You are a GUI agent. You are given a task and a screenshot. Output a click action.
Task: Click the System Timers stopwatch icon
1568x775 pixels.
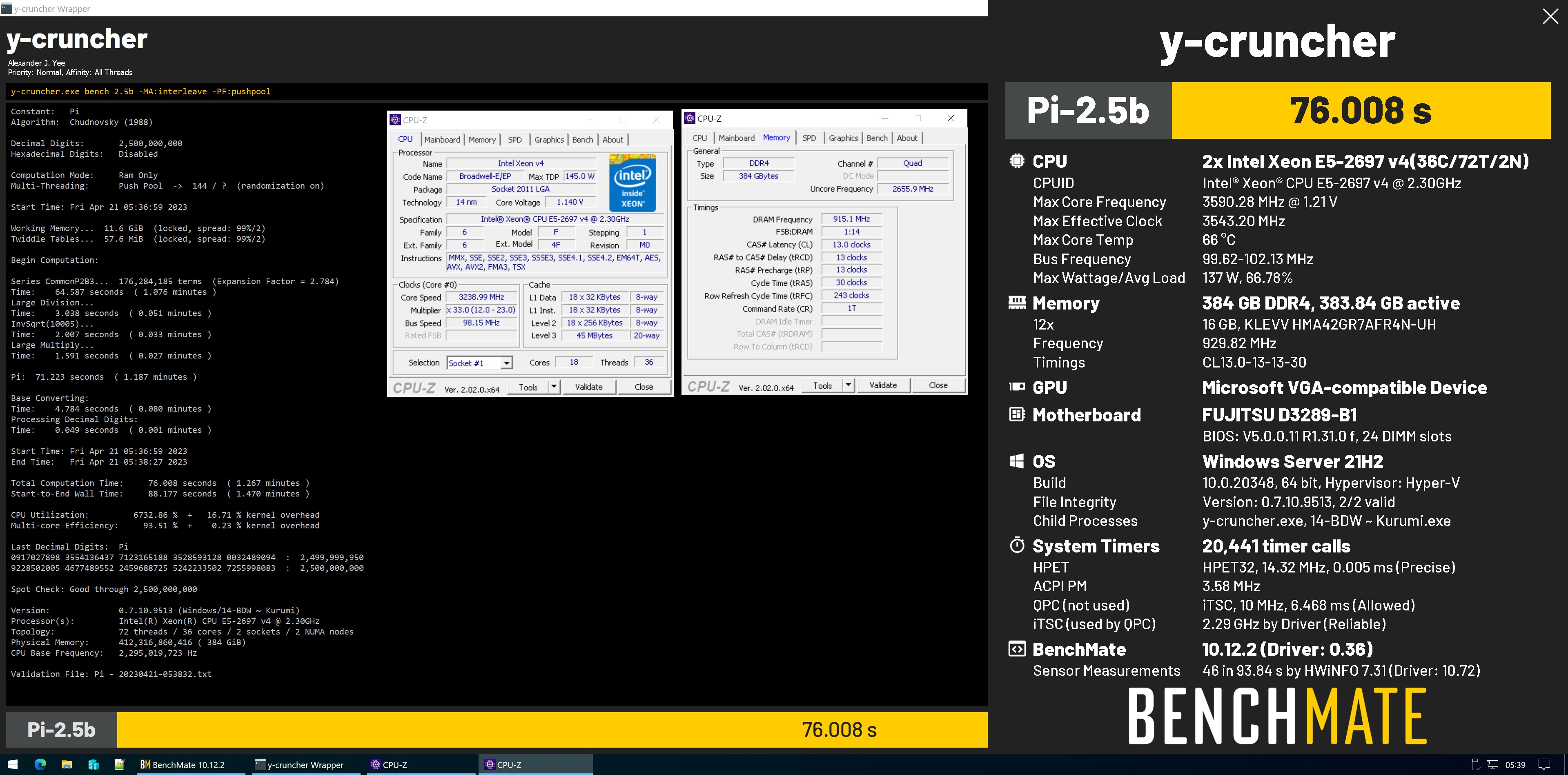pos(1016,545)
